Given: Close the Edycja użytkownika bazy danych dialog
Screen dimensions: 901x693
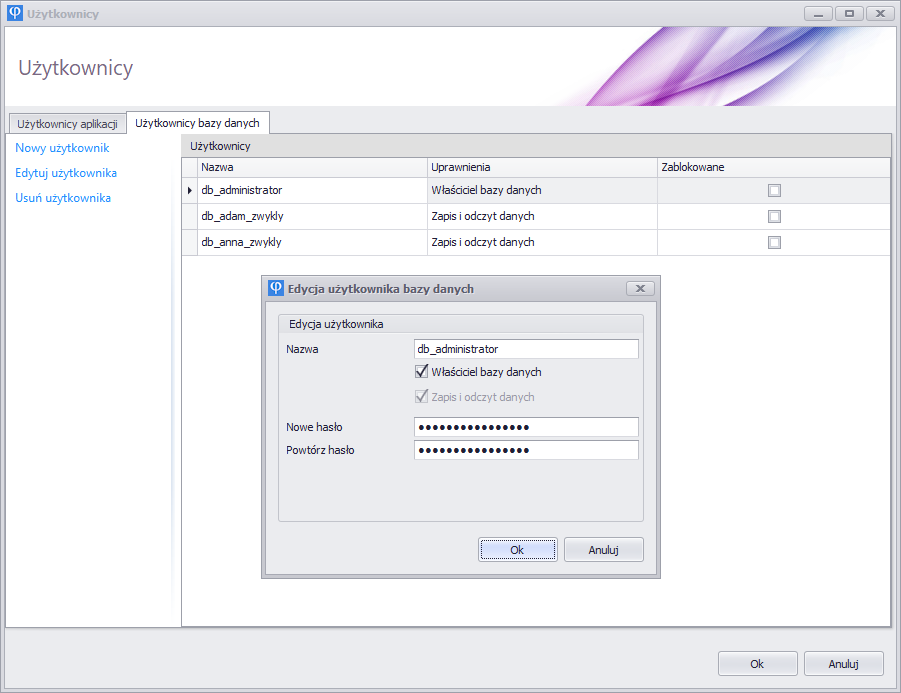Looking at the screenshot, I should [x=640, y=288].
